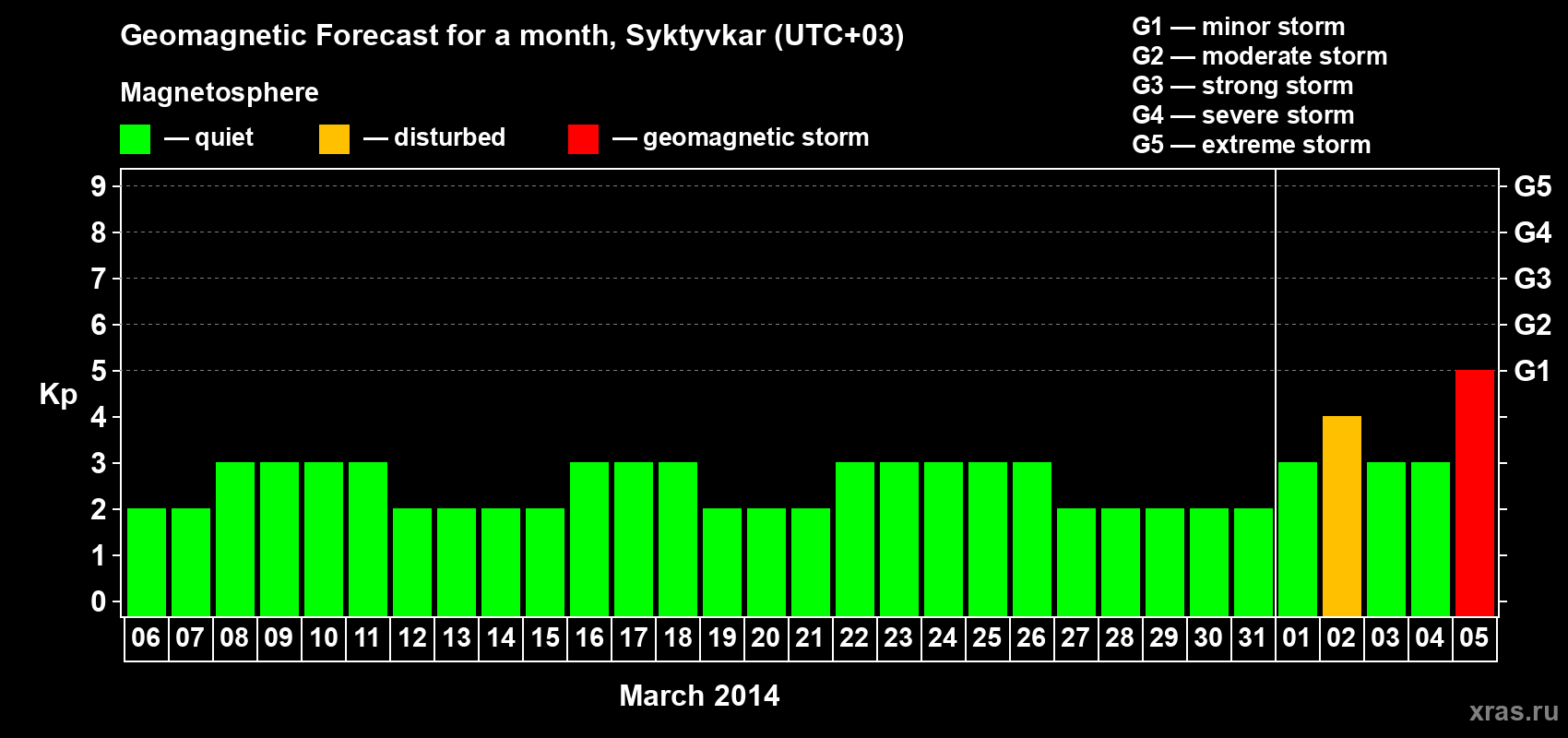Click the date label '05' on the axis
The height and width of the screenshot is (738, 1568).
coord(1474,638)
